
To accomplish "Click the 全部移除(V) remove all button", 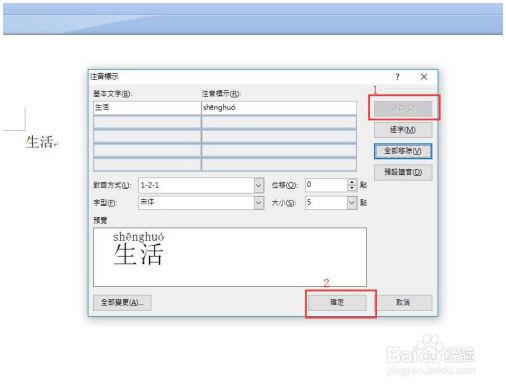I will (x=403, y=151).
